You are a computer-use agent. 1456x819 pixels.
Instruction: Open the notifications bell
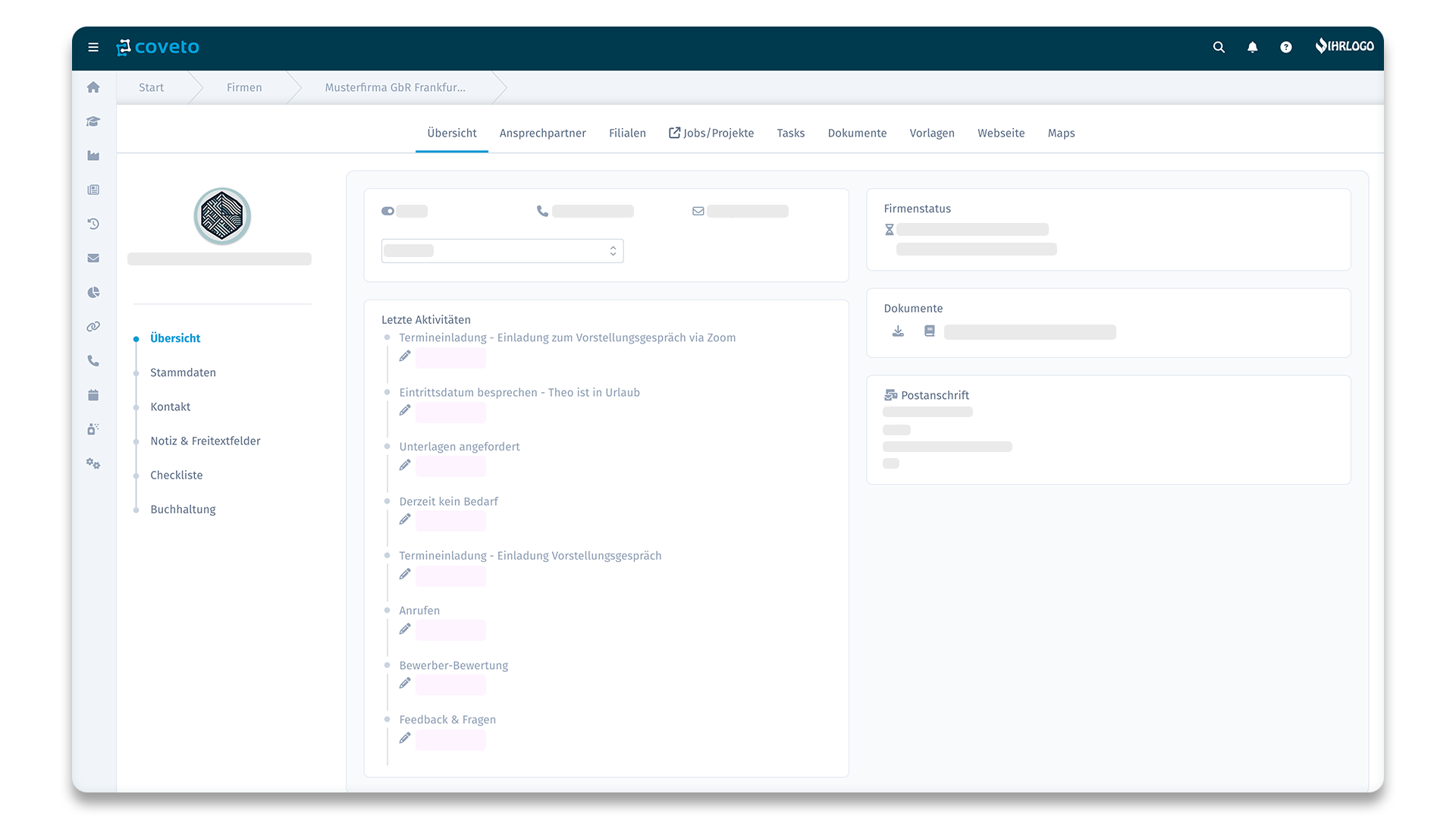point(1252,47)
